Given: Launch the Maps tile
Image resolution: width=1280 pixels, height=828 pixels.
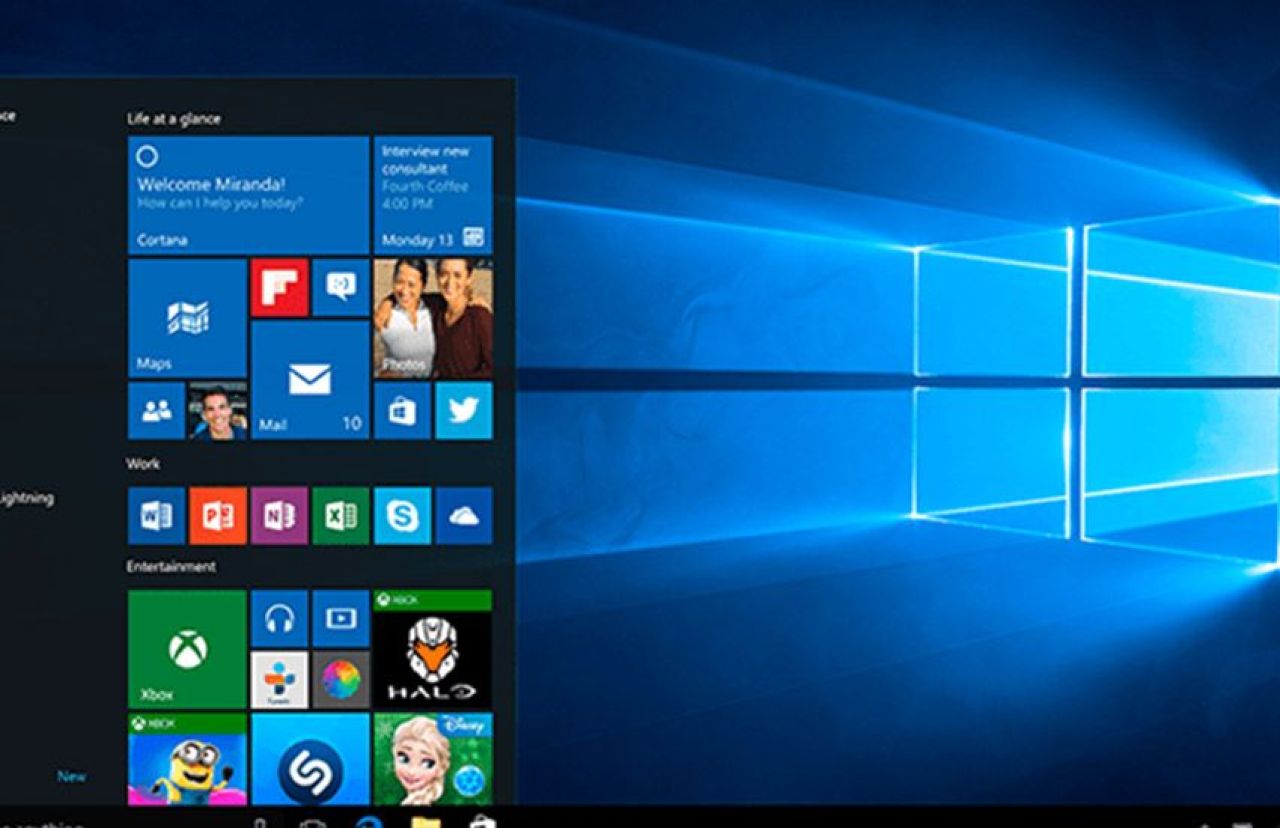Looking at the screenshot, I should [187, 318].
